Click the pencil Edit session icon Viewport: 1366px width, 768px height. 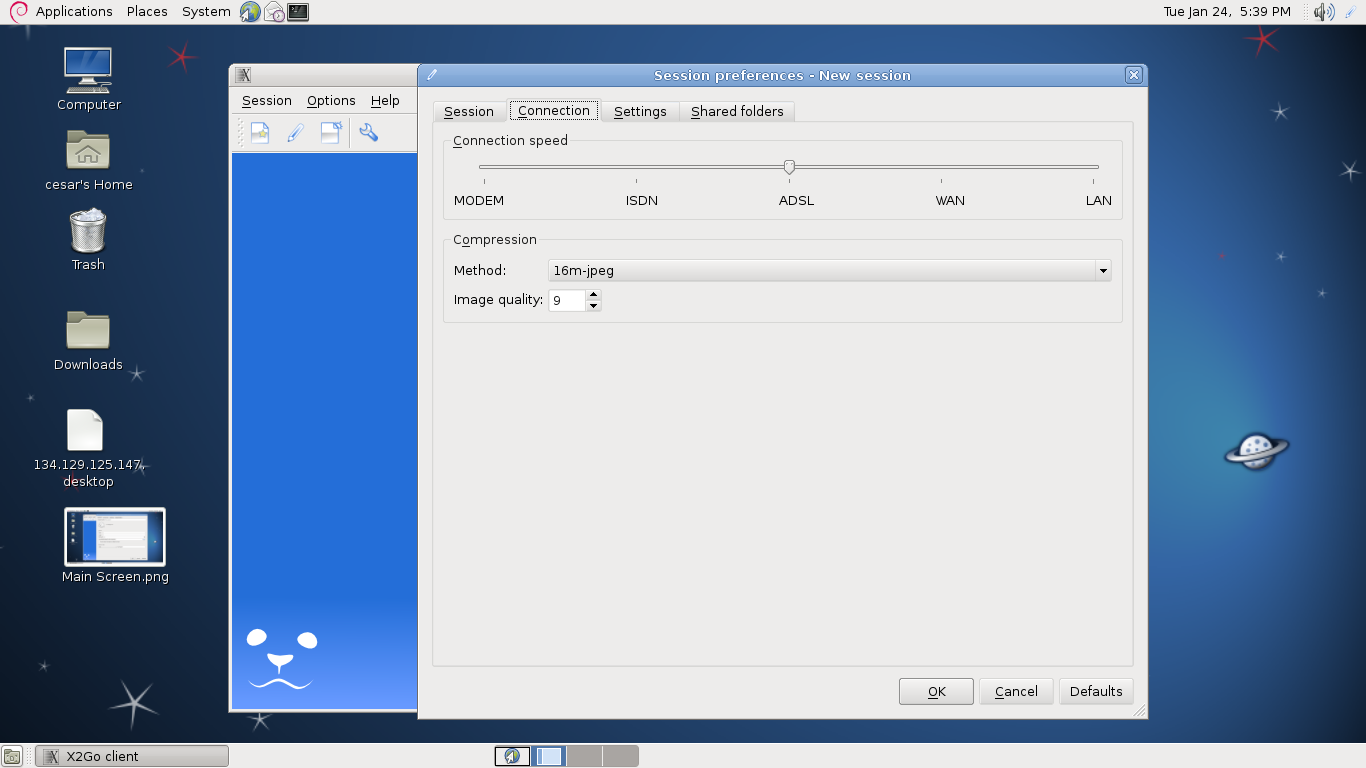point(295,133)
